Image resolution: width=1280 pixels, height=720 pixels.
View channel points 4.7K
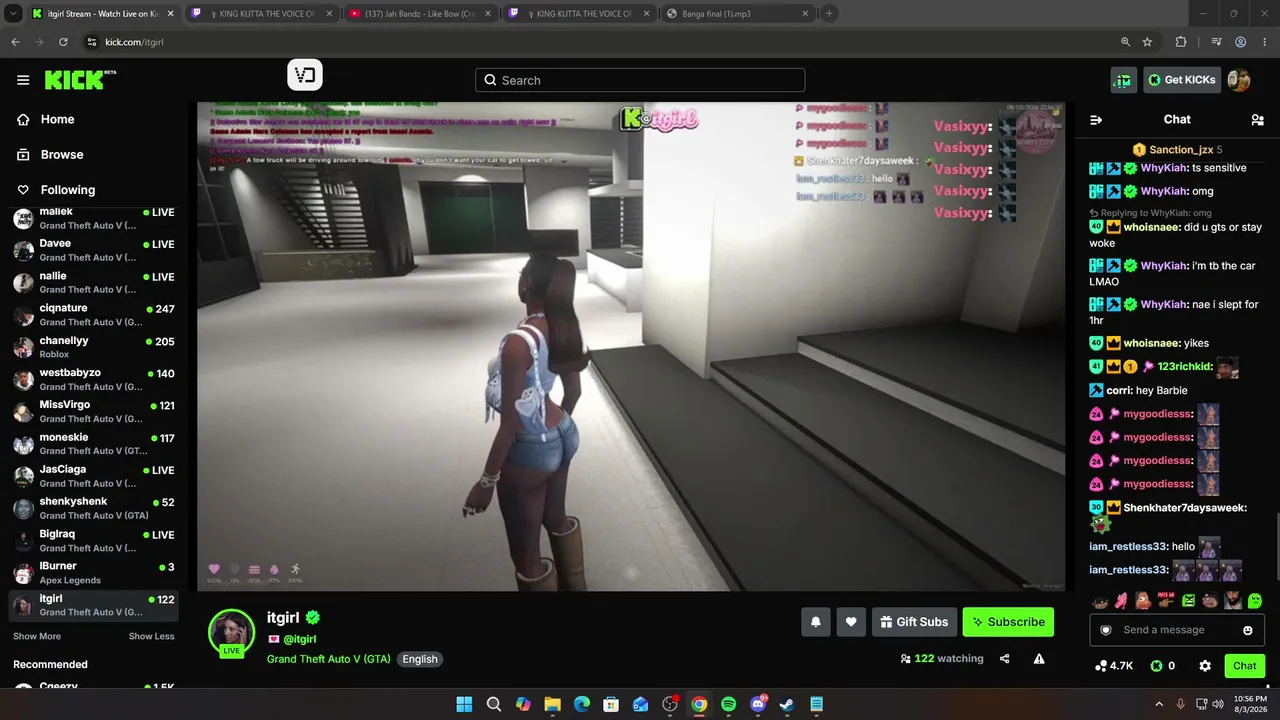pyautogui.click(x=1114, y=666)
